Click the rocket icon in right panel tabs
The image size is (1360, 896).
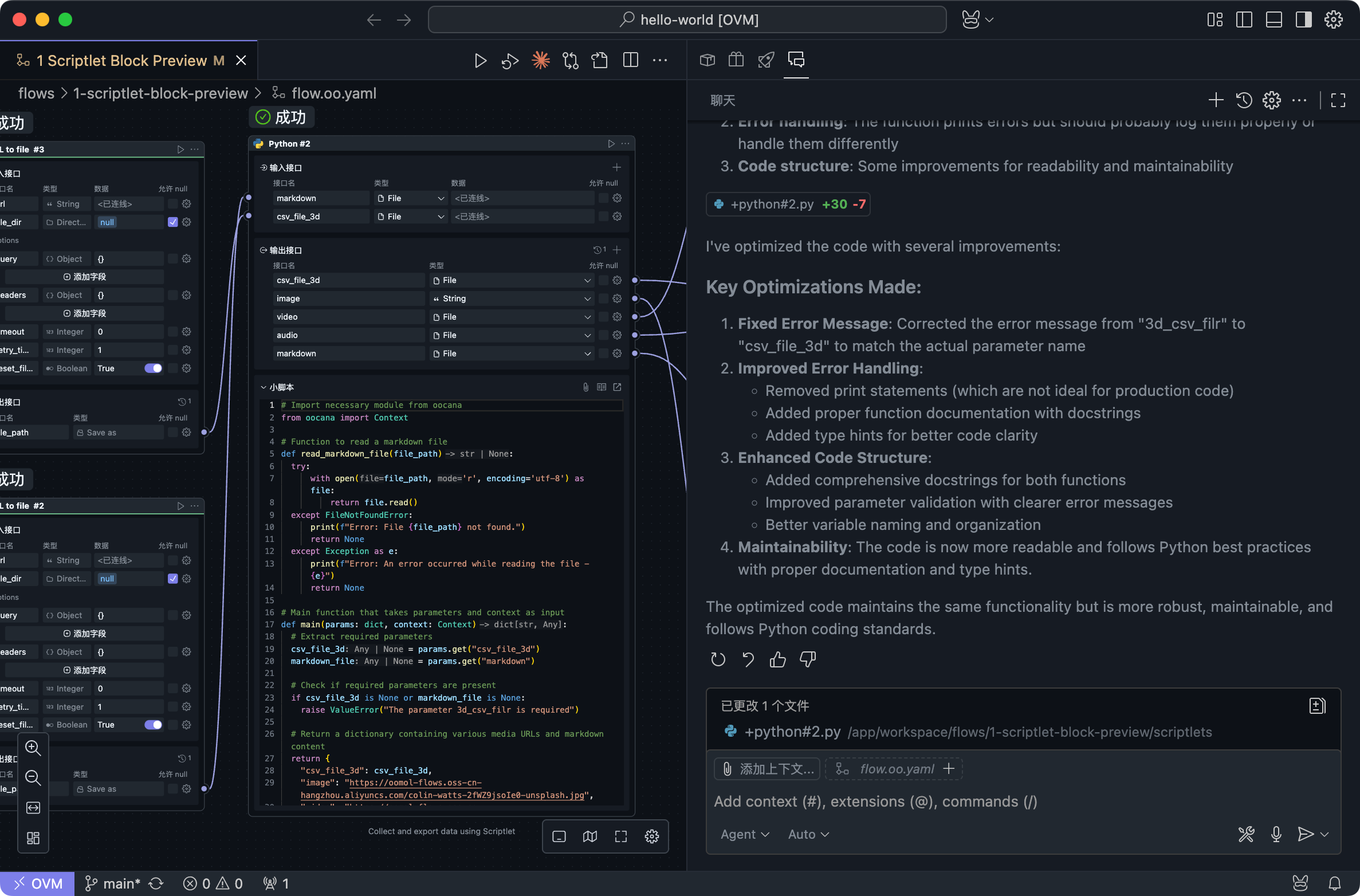(766, 60)
